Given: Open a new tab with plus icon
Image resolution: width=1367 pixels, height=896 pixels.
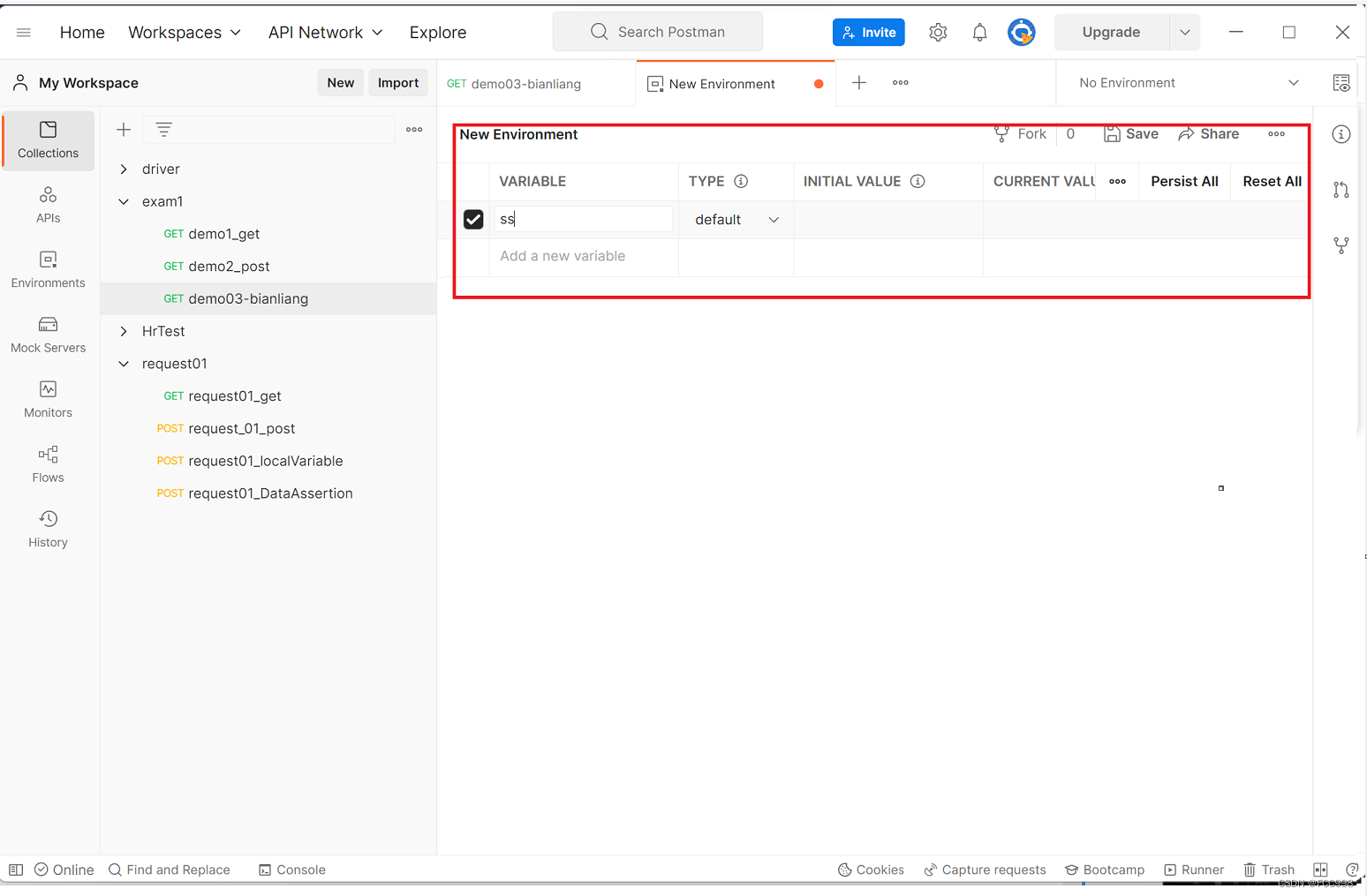Looking at the screenshot, I should [x=859, y=83].
